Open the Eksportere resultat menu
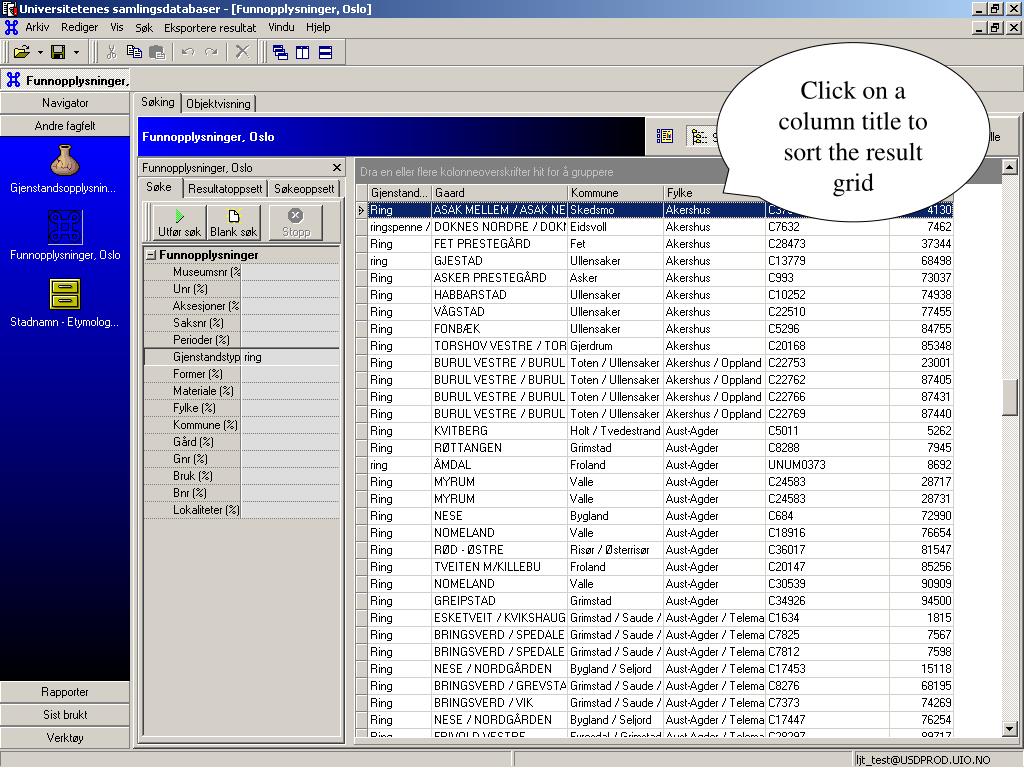This screenshot has height=768, width=1024. point(210,27)
